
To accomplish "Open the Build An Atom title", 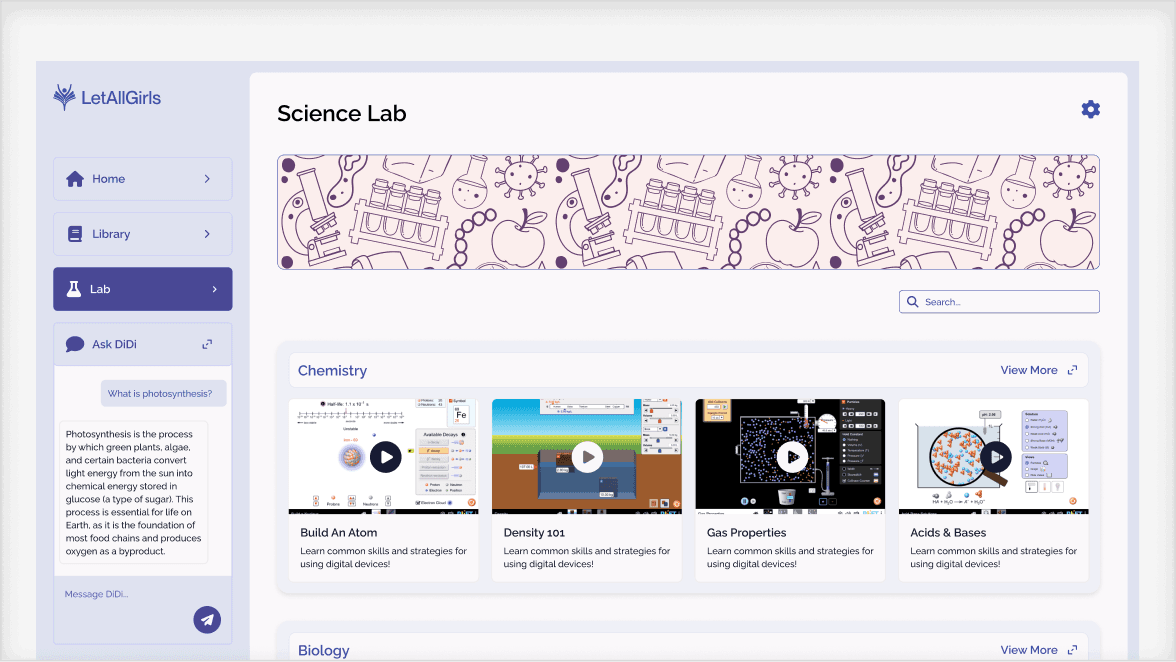I will (338, 532).
